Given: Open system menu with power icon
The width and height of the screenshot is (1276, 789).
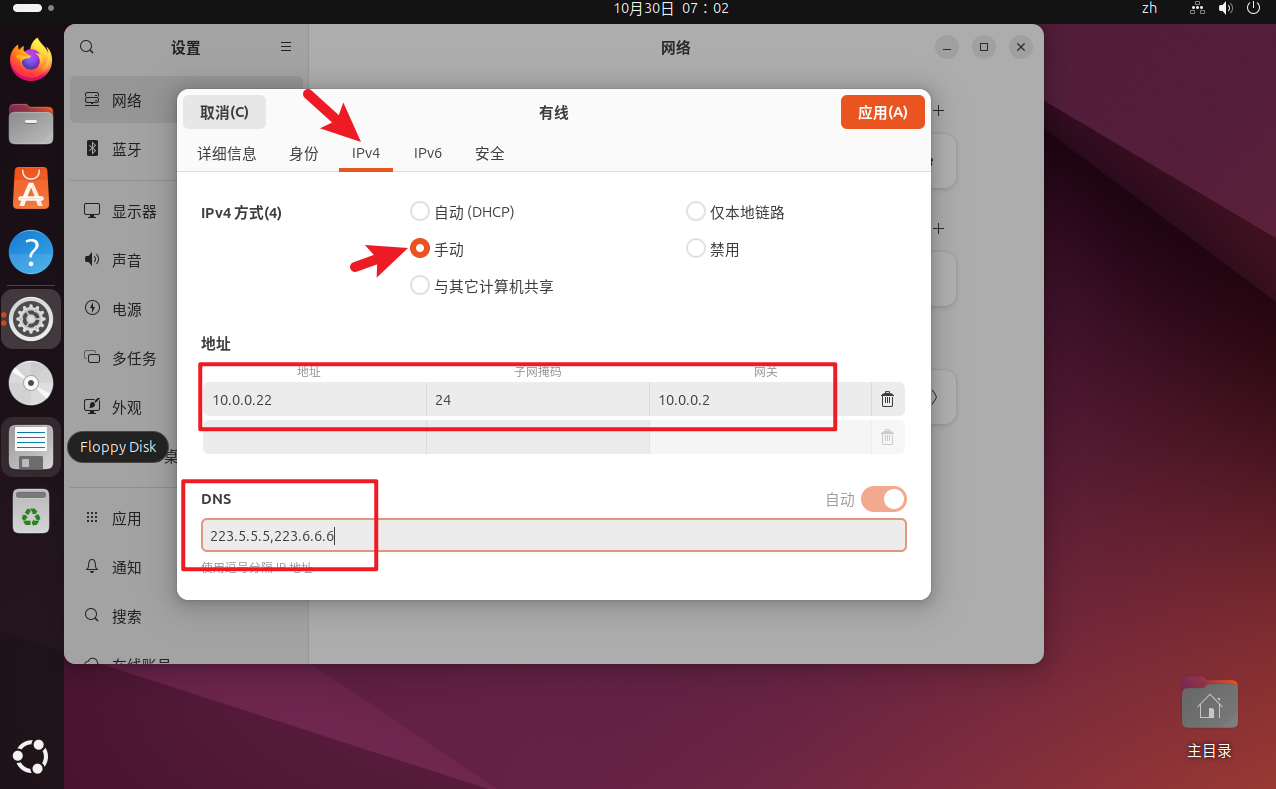Looking at the screenshot, I should pyautogui.click(x=1252, y=8).
